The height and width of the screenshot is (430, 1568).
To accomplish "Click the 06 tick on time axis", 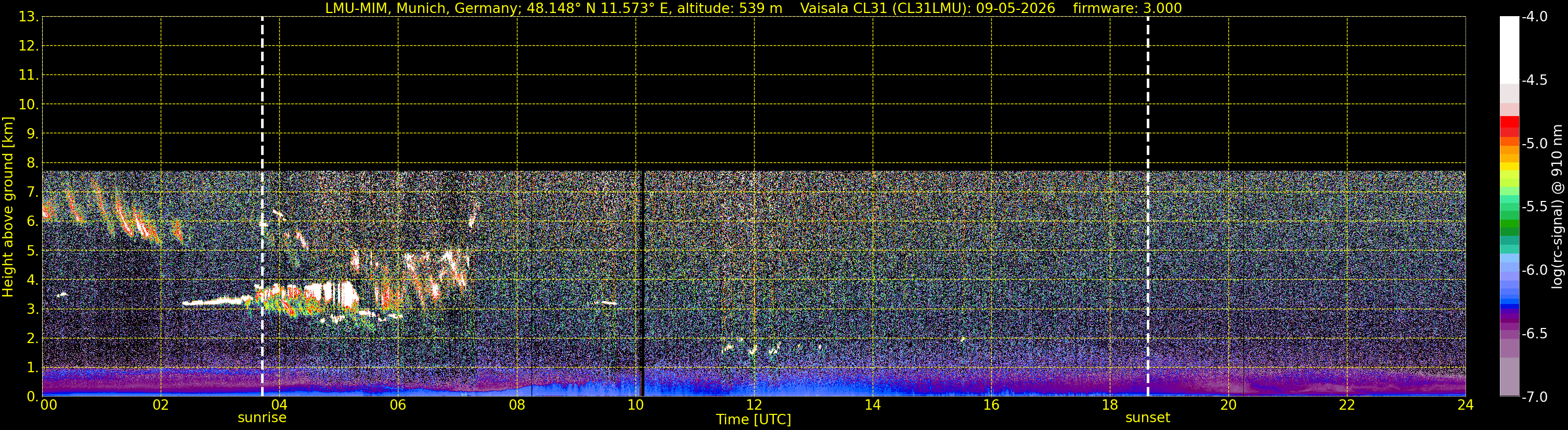I will (x=398, y=405).
